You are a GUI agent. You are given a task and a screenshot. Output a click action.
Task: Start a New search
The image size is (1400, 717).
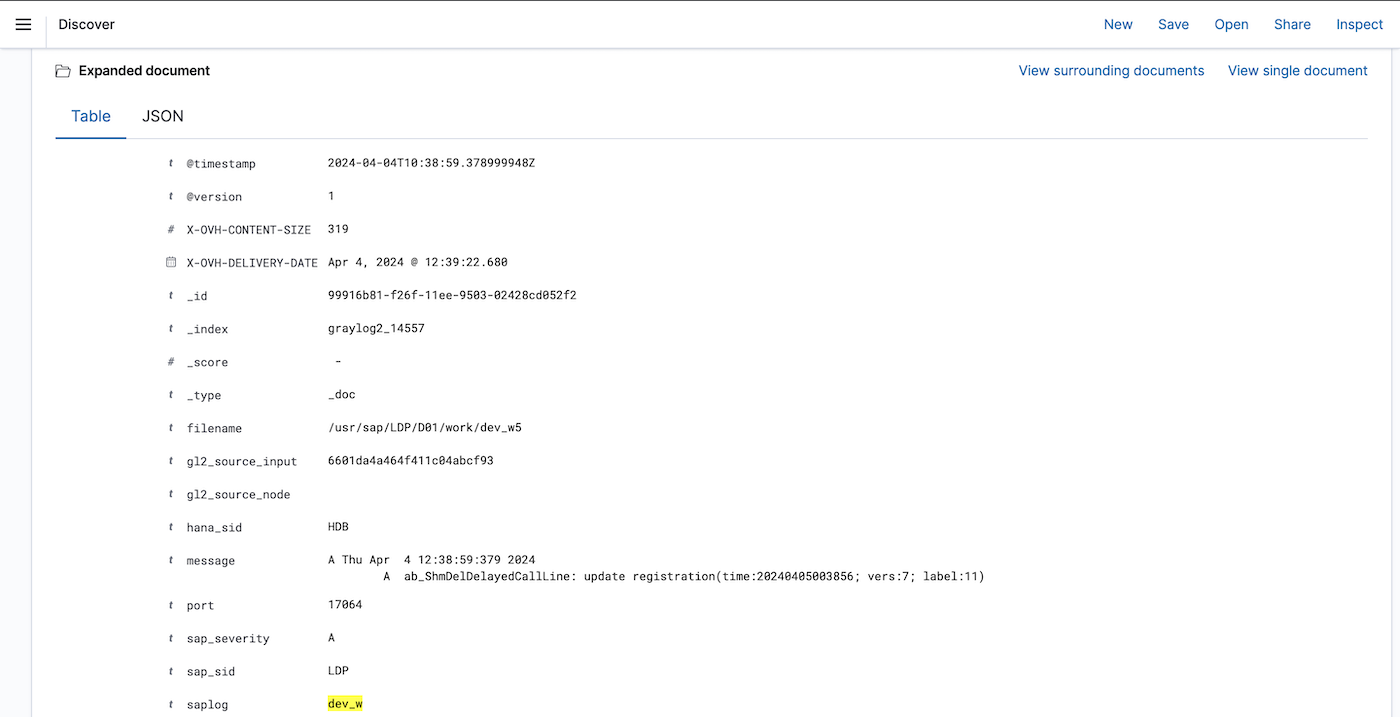click(1118, 24)
